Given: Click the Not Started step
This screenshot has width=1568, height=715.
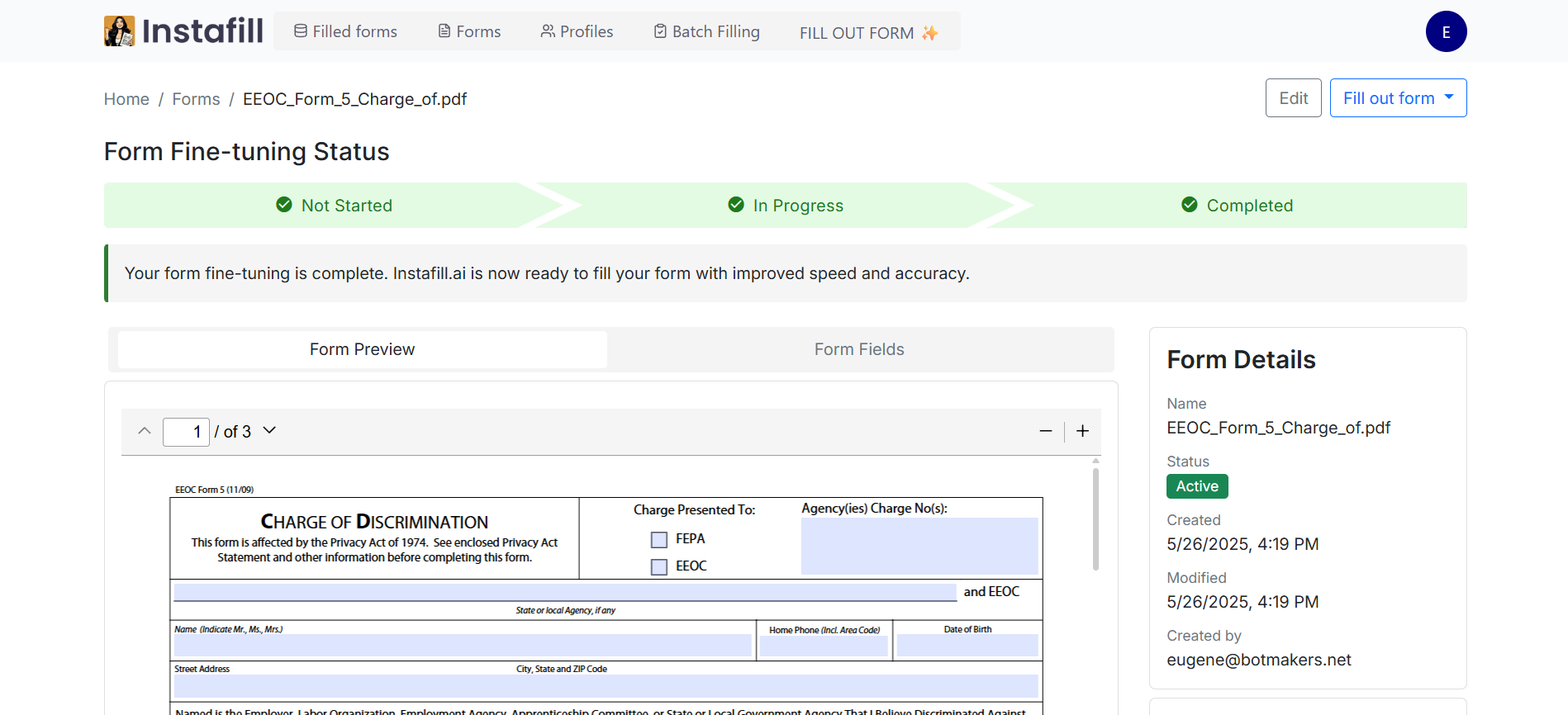Looking at the screenshot, I should pos(334,206).
